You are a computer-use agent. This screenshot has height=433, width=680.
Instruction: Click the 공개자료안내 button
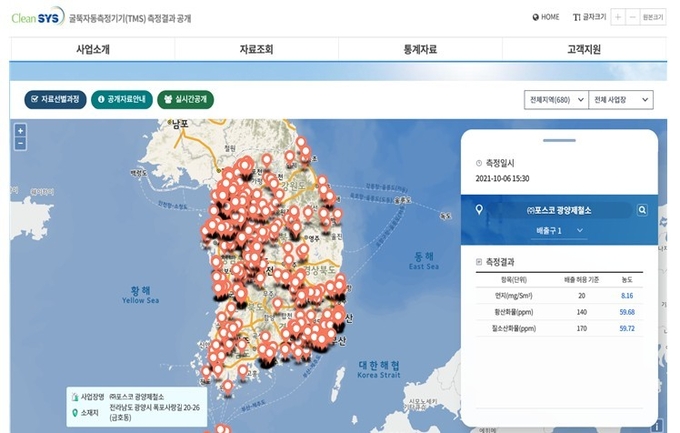point(120,100)
